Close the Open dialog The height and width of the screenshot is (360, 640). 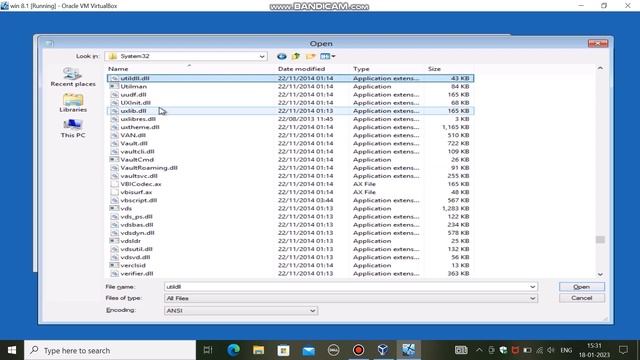click(x=598, y=43)
